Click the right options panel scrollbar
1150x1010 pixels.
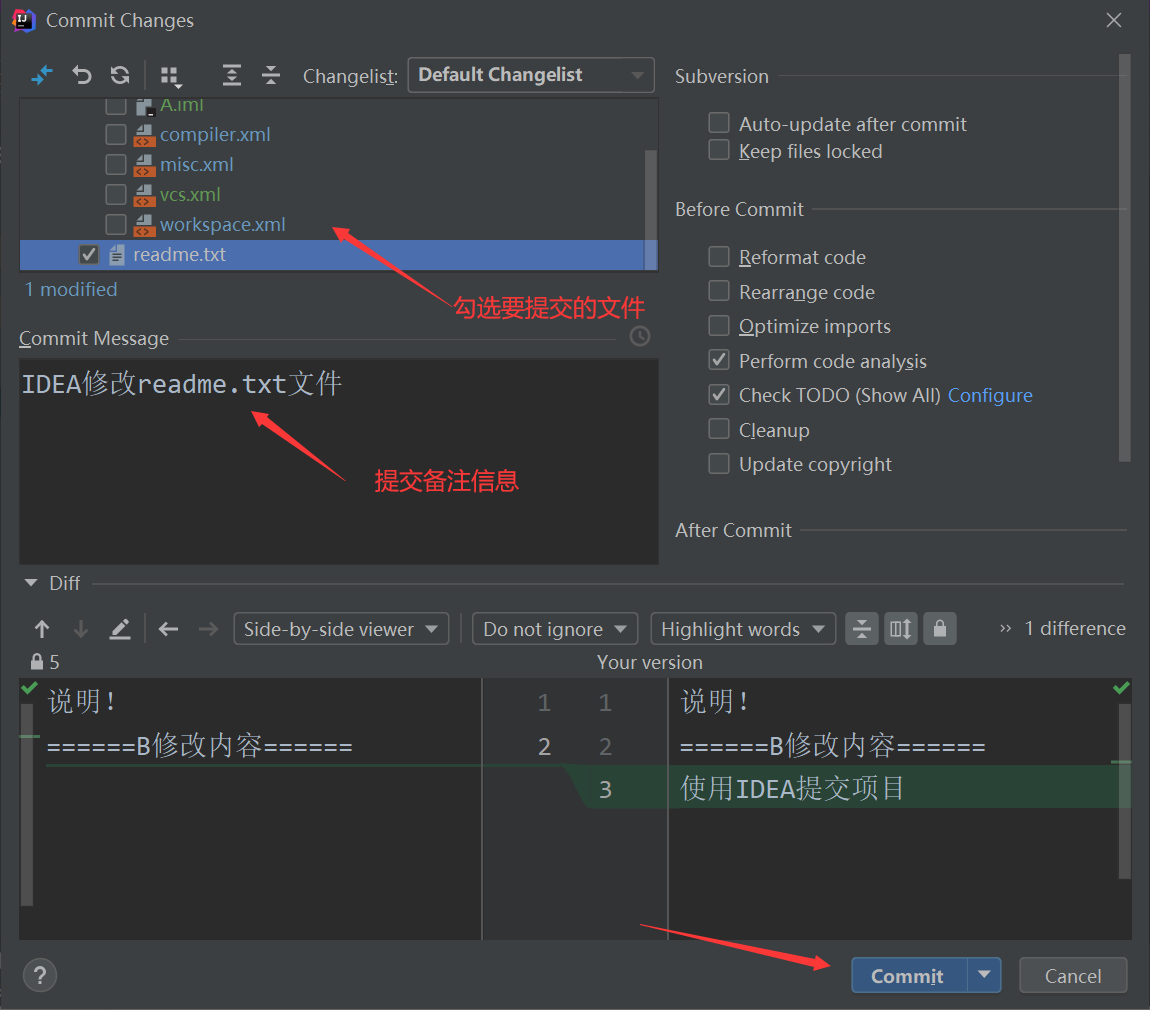[x=1124, y=258]
